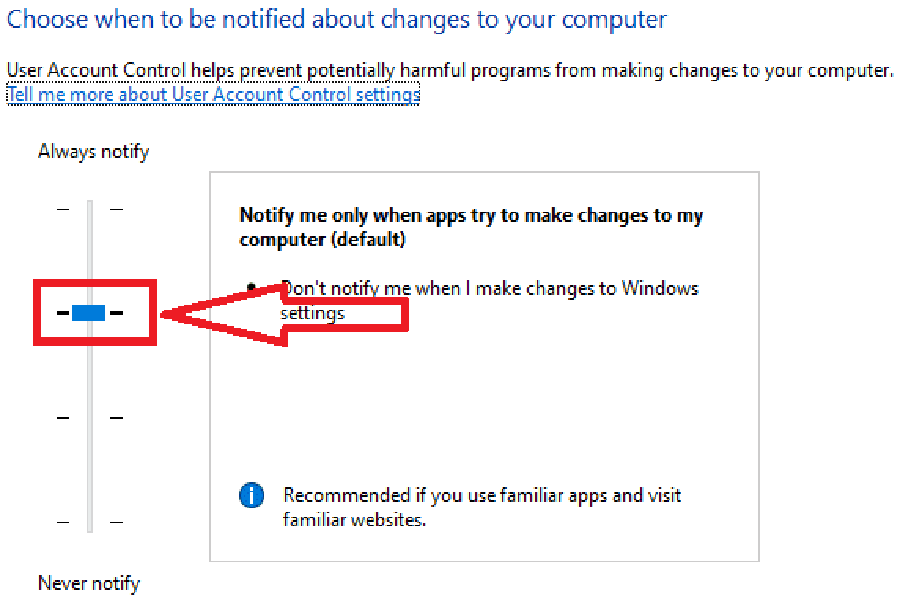
Task: Click the dash just left of the blue thumb
Action: (x=63, y=313)
